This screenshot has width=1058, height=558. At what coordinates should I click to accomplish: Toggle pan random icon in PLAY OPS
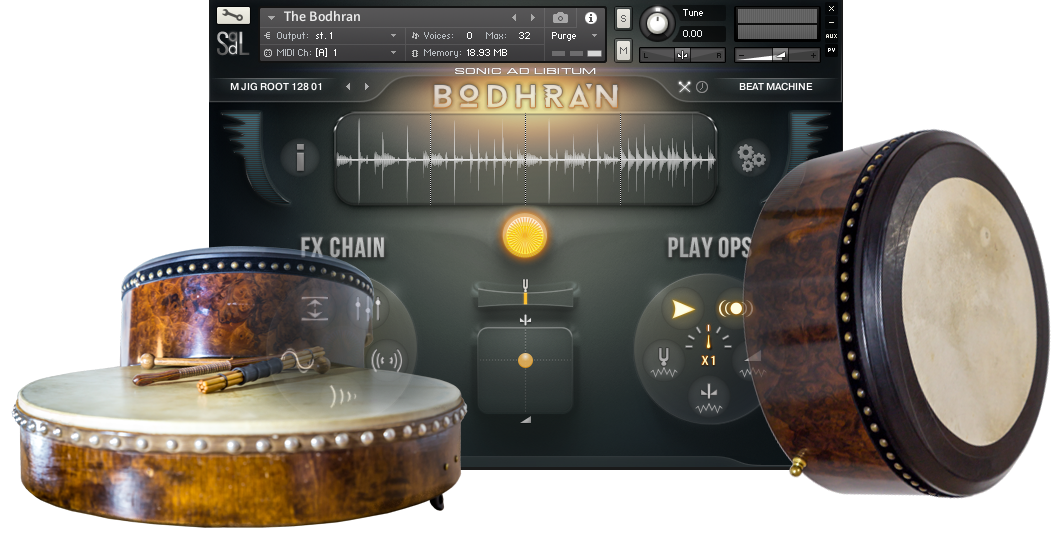tap(708, 399)
